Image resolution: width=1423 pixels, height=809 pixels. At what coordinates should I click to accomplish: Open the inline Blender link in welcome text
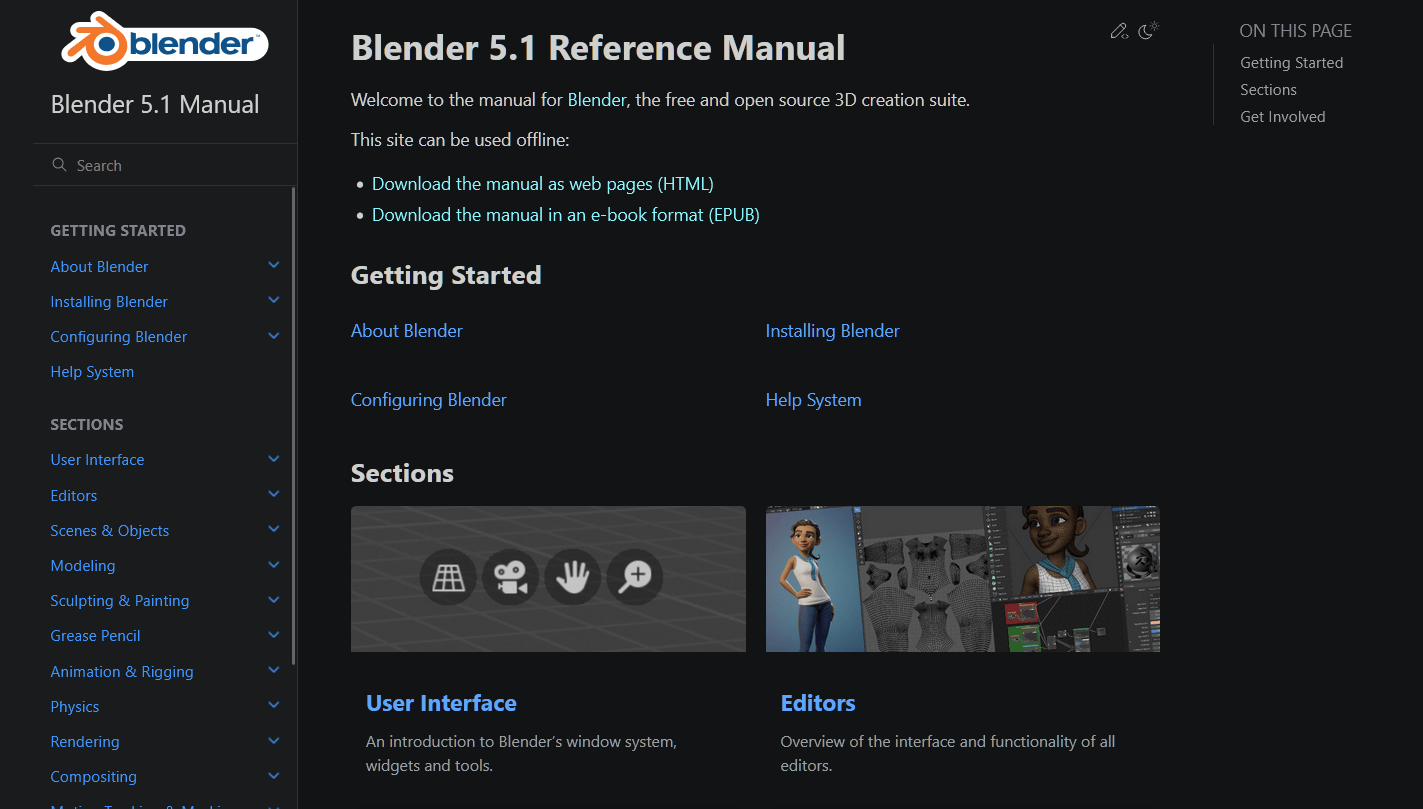(x=597, y=100)
